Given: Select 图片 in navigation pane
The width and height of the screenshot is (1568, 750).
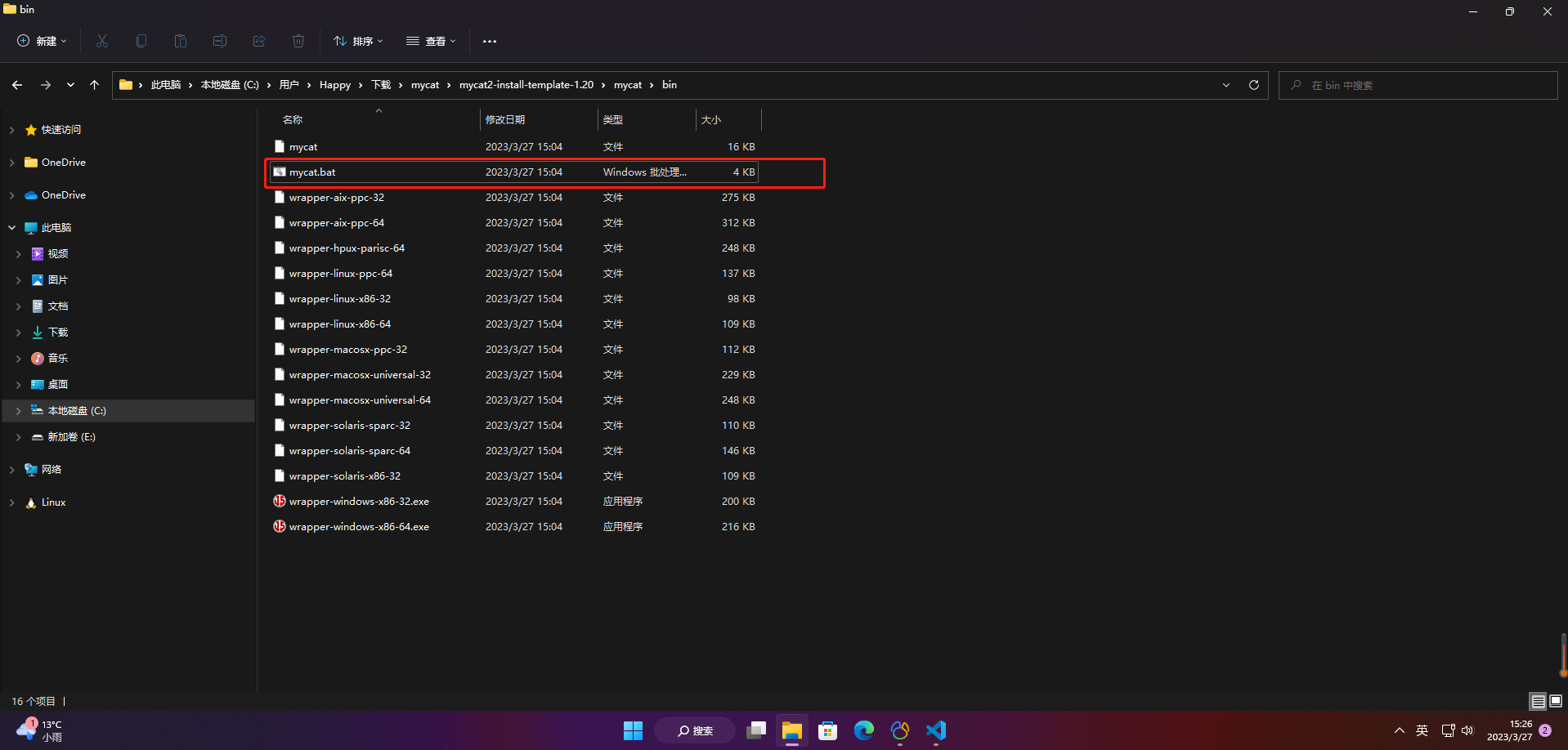Looking at the screenshot, I should coord(58,280).
